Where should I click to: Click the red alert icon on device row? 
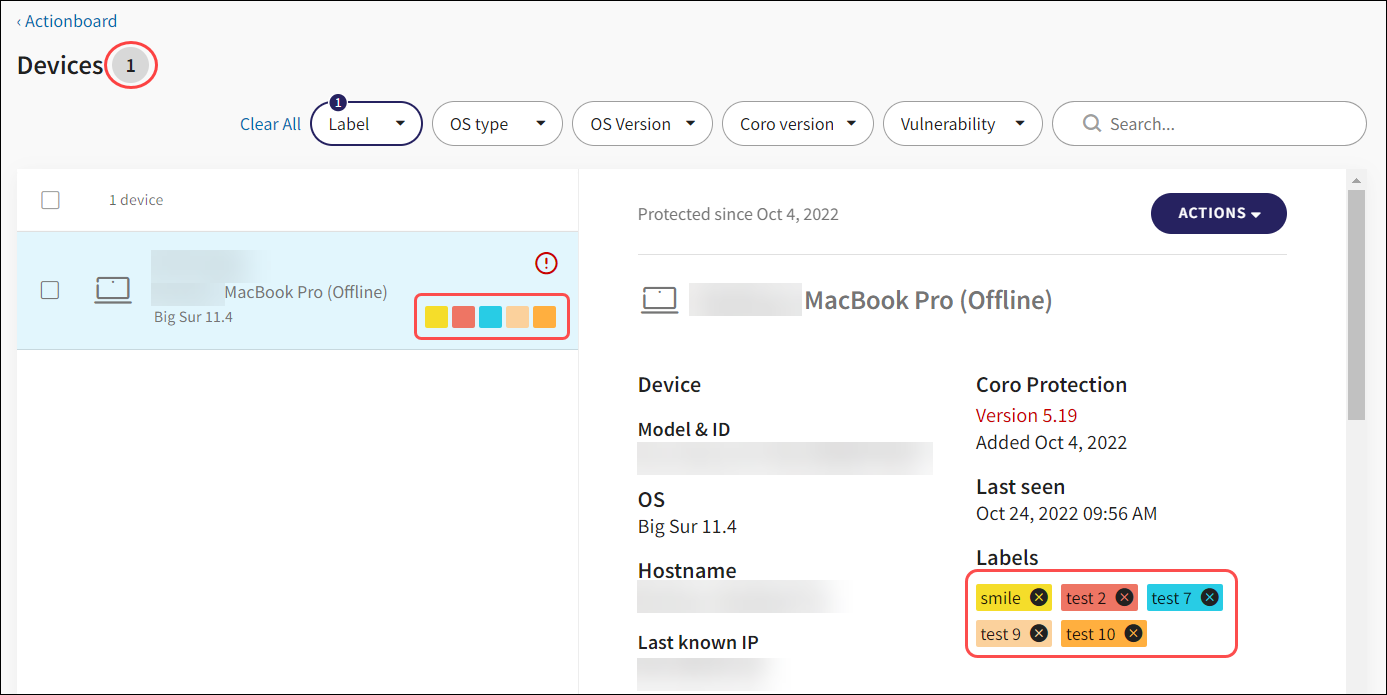coord(546,263)
